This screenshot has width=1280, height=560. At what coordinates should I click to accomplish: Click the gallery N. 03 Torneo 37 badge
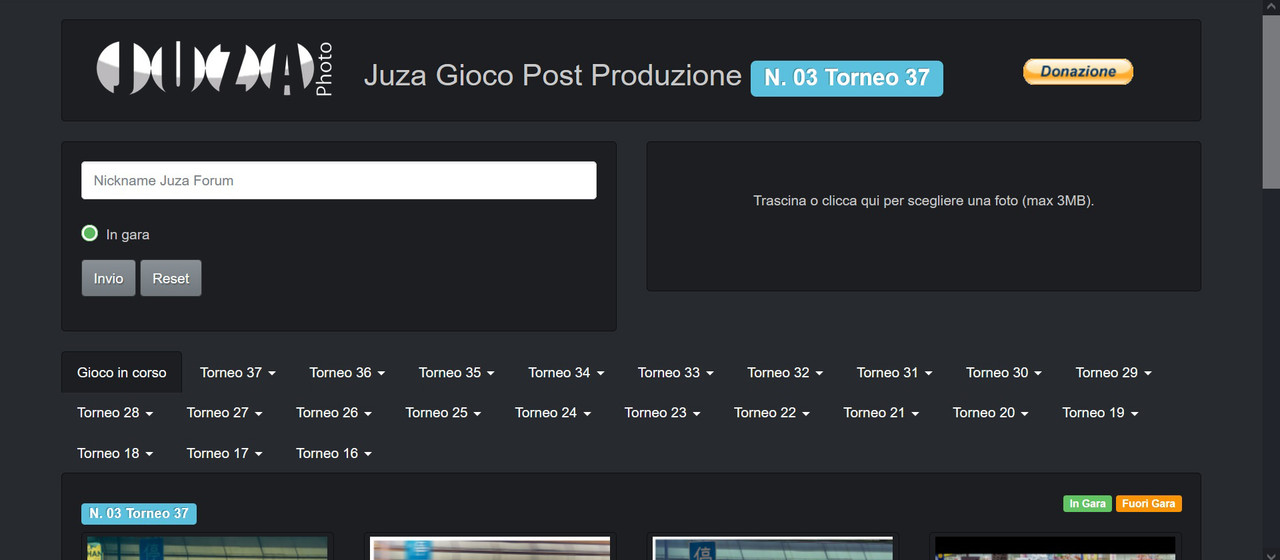(139, 513)
